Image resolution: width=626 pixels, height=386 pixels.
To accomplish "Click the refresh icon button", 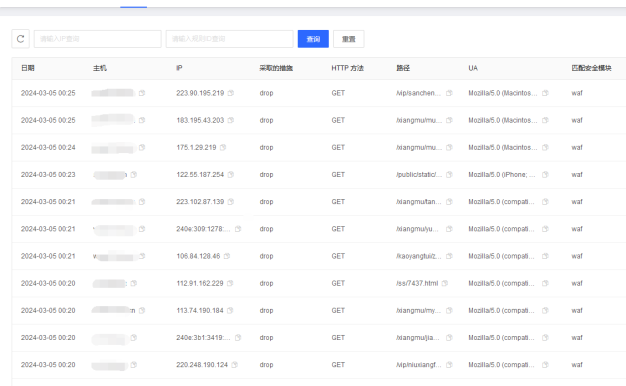I will click(x=20, y=39).
